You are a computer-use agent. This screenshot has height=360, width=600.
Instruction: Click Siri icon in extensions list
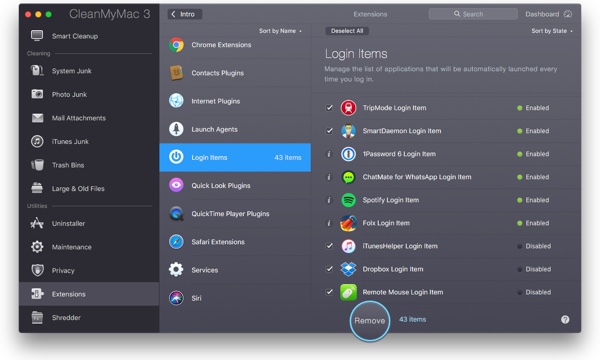coord(176,298)
